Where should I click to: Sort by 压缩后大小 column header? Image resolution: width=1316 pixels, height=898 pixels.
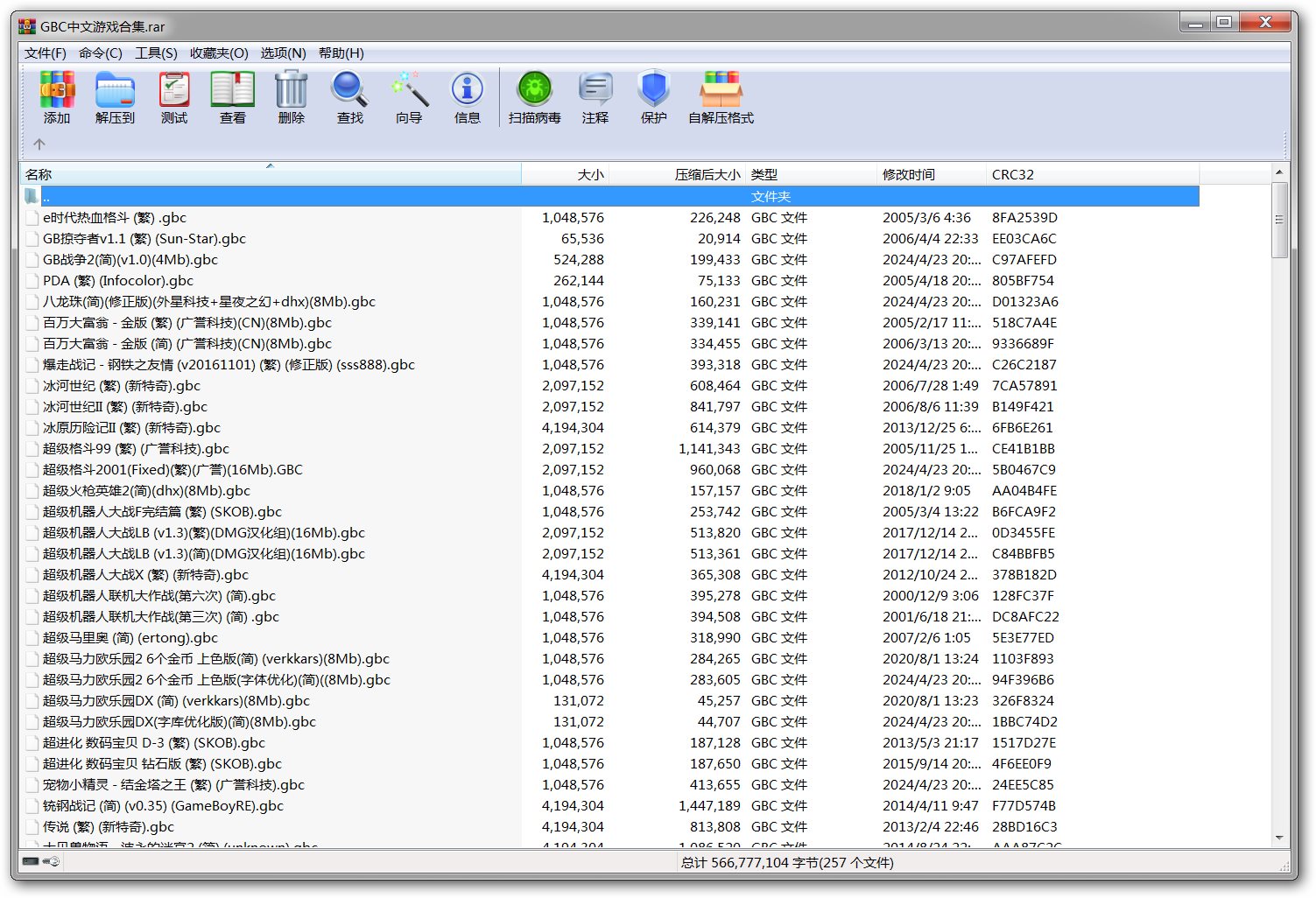tap(677, 174)
